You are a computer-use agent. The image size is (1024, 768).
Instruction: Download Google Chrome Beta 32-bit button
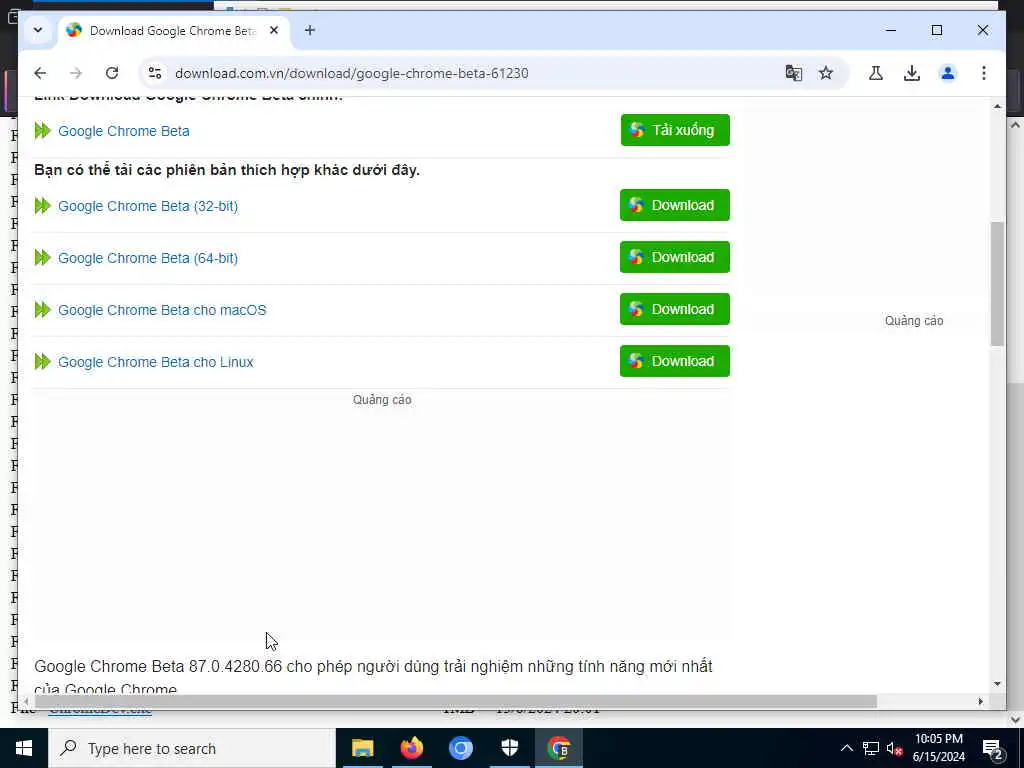pos(675,205)
